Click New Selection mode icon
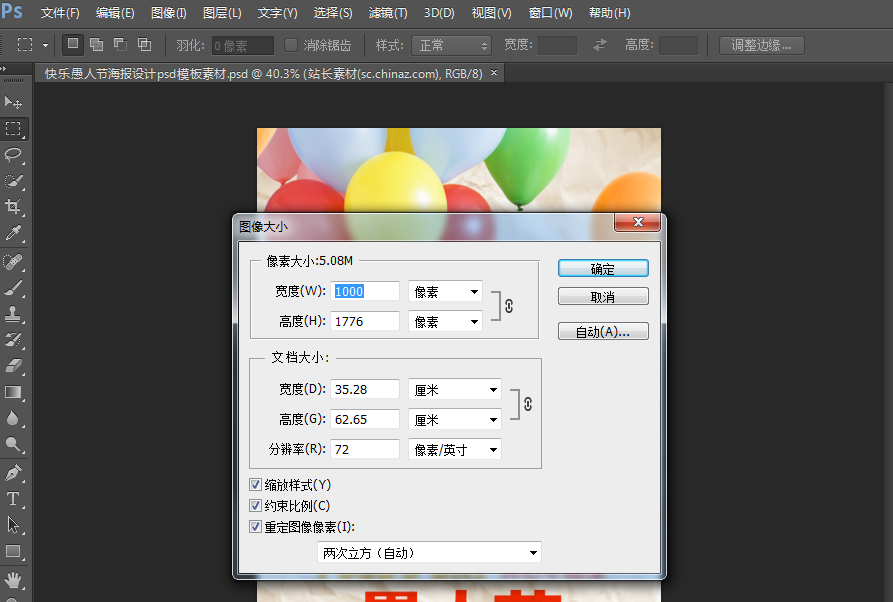Image resolution: width=893 pixels, height=602 pixels. (73, 44)
